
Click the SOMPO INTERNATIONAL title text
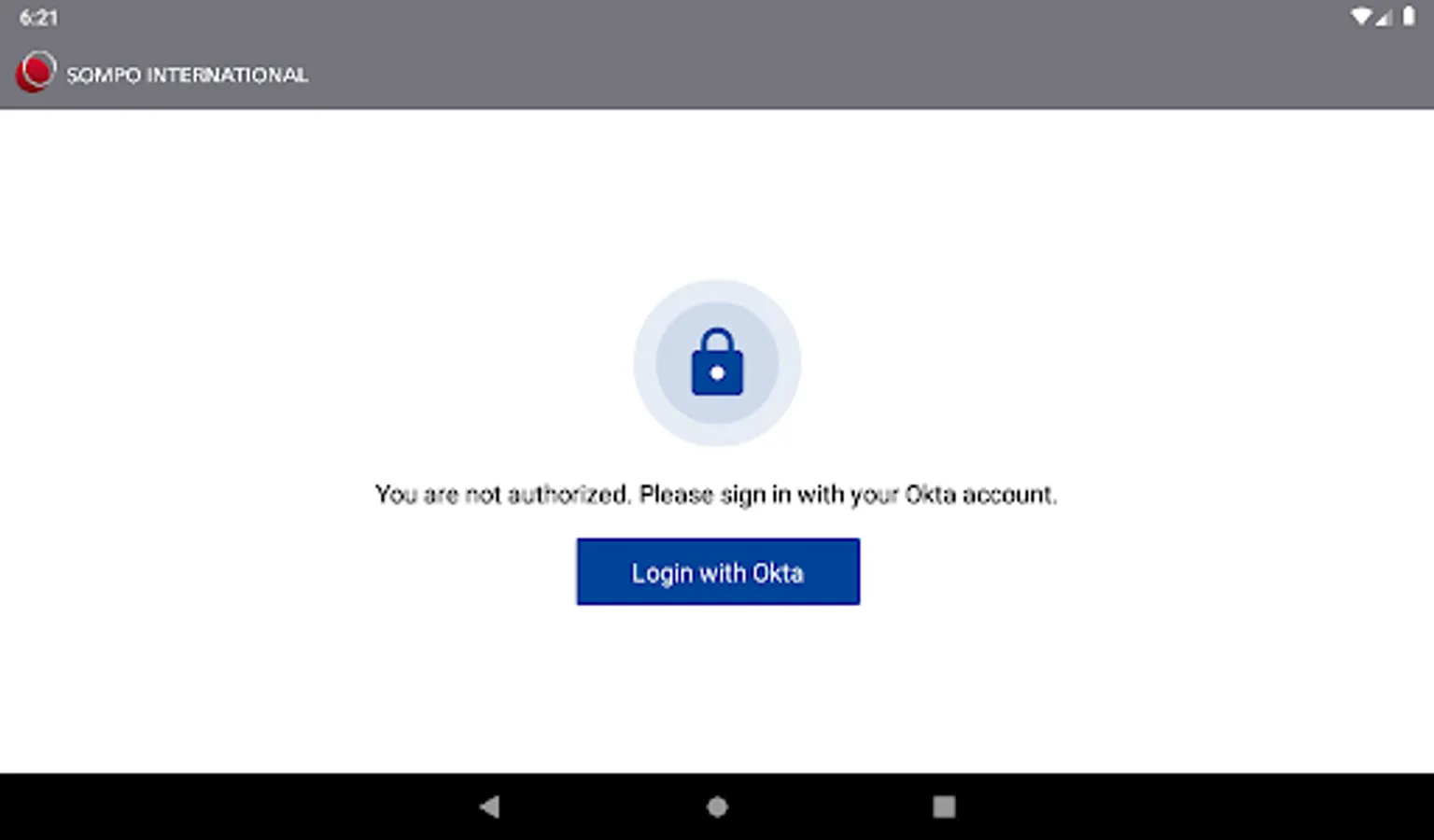point(187,75)
